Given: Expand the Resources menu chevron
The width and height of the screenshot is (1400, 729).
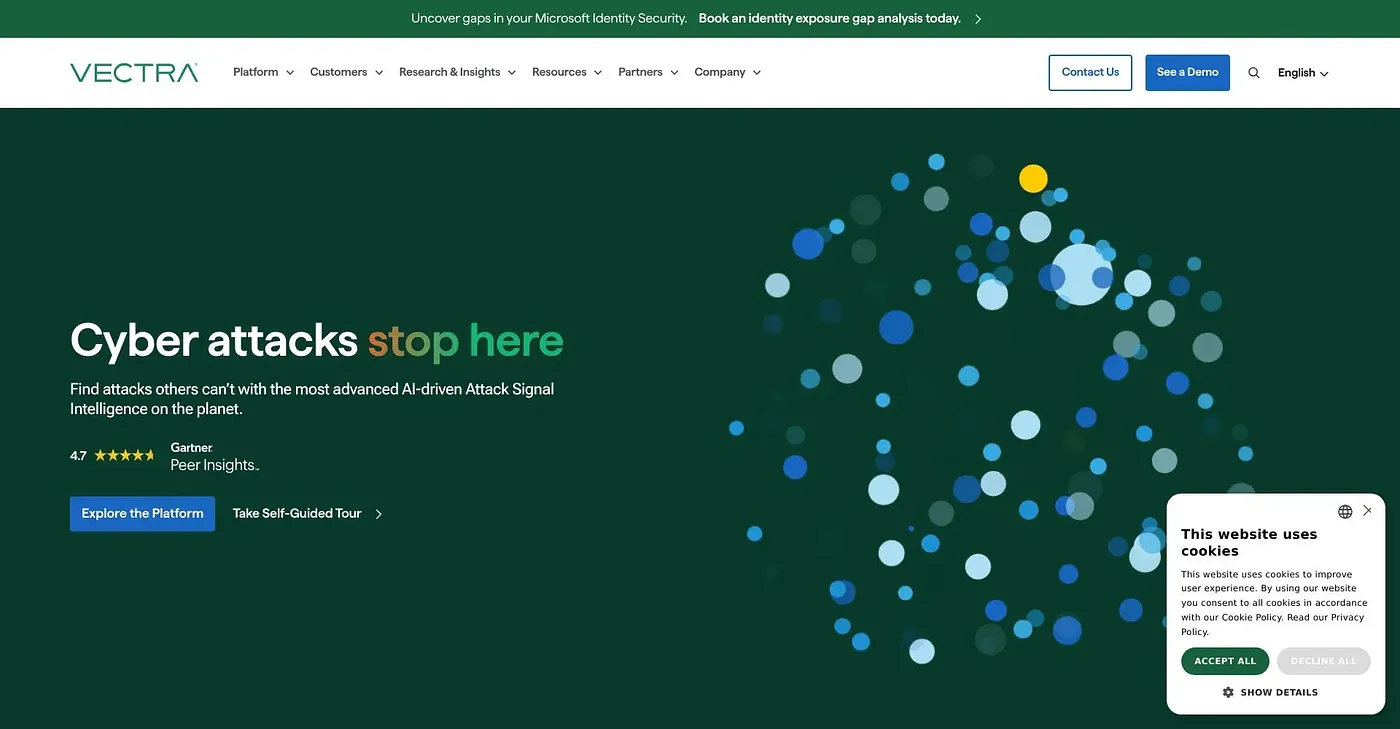Looking at the screenshot, I should [598, 73].
